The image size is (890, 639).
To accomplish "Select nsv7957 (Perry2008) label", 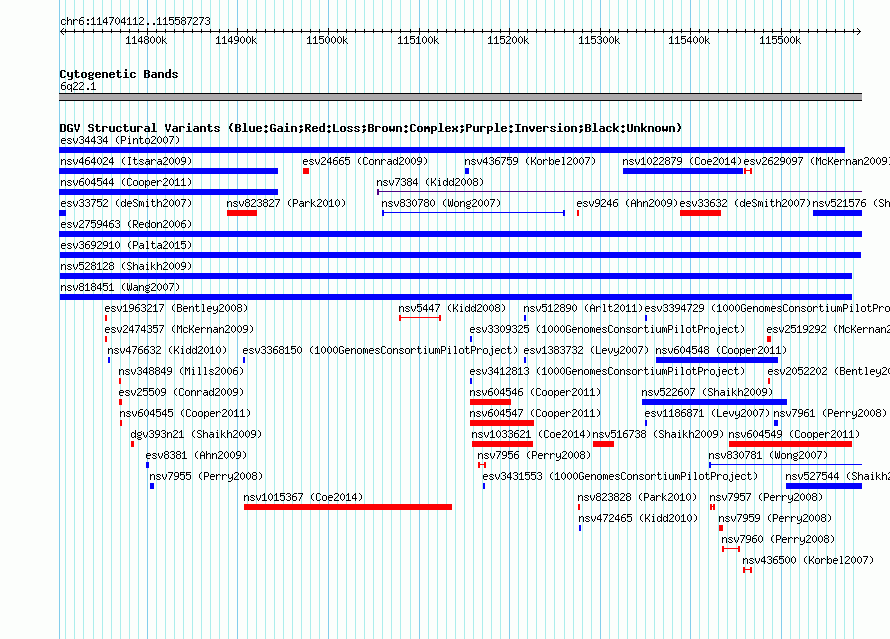I will [766, 497].
